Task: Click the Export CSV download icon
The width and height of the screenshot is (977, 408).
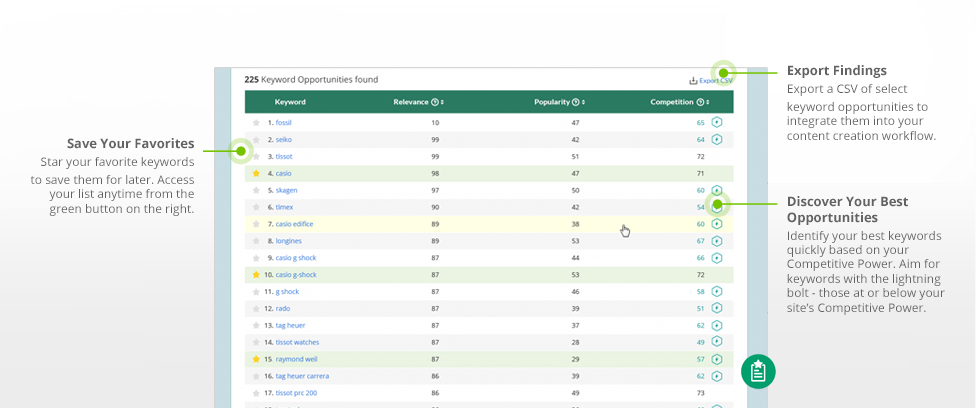Action: [693, 80]
